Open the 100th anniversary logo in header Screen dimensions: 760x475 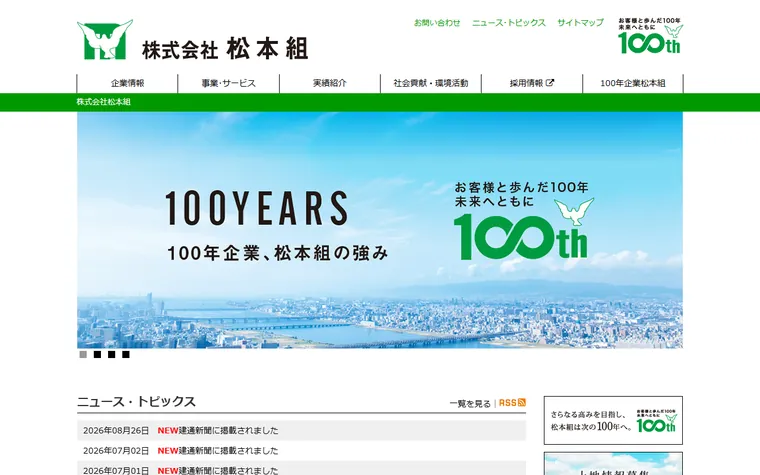pos(650,36)
